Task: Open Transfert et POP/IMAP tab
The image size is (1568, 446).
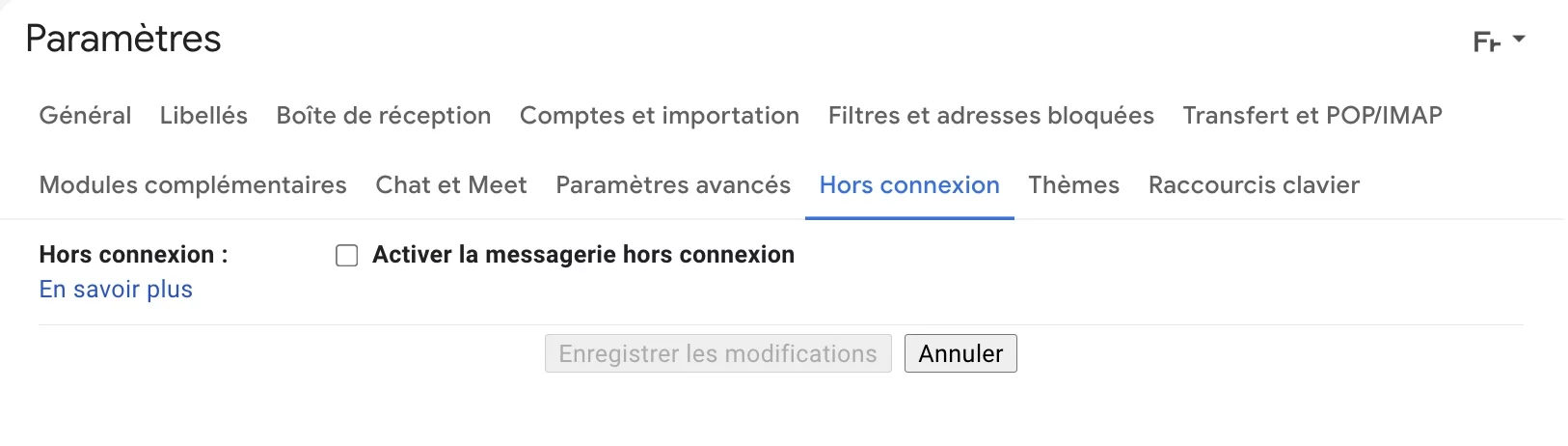Action: (1311, 116)
